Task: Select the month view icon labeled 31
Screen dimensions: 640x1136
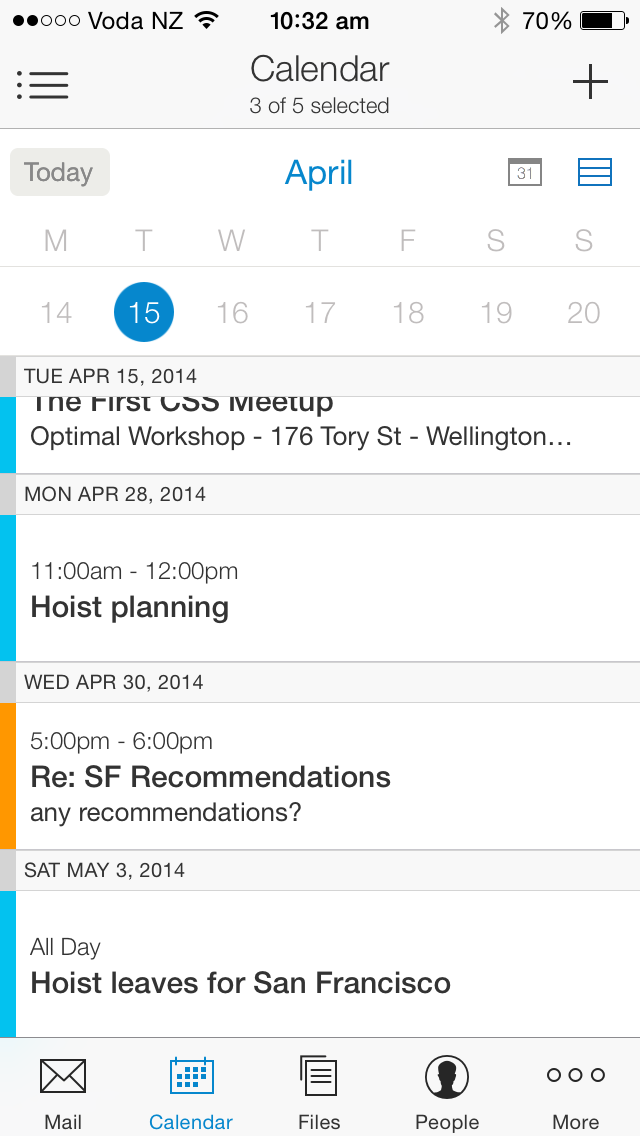Action: click(x=524, y=171)
